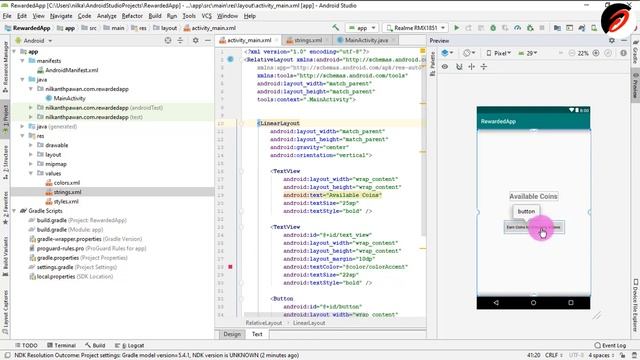Screen dimensions: 640x360
Task: Expand the mipmap folder
Action: coord(31,164)
